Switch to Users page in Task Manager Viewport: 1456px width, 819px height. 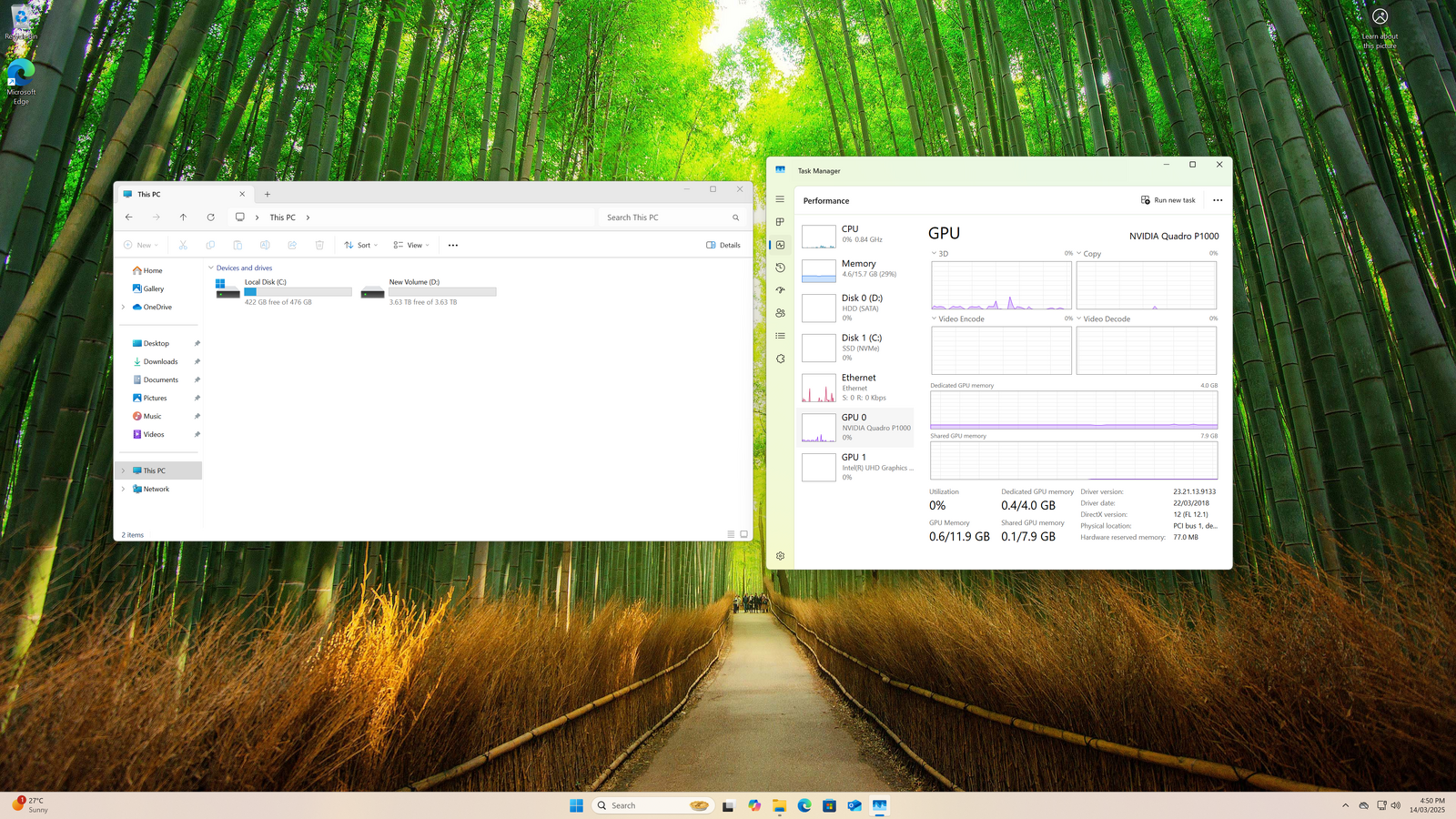780,313
